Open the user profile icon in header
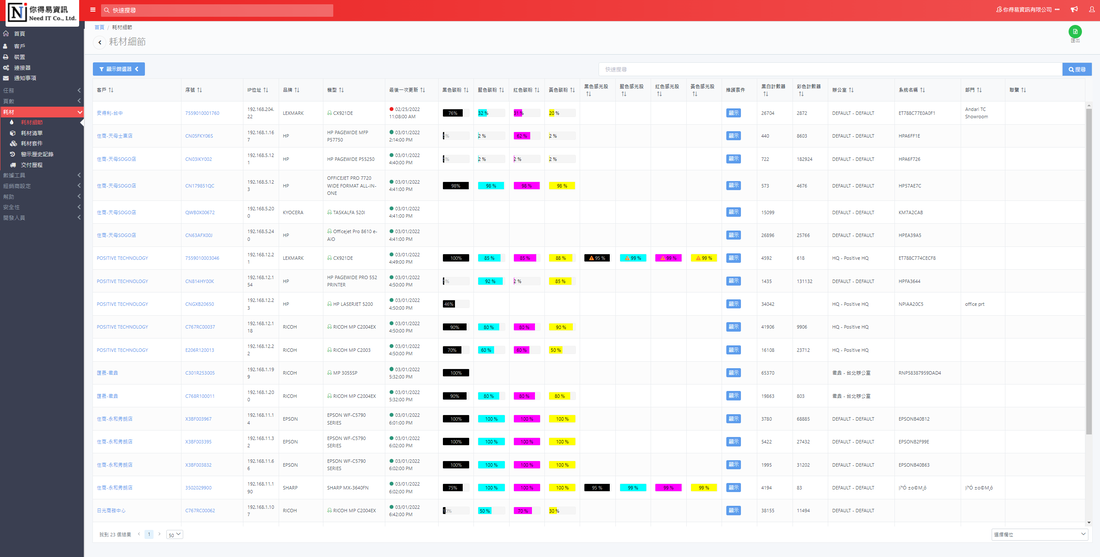 click(x=1092, y=10)
